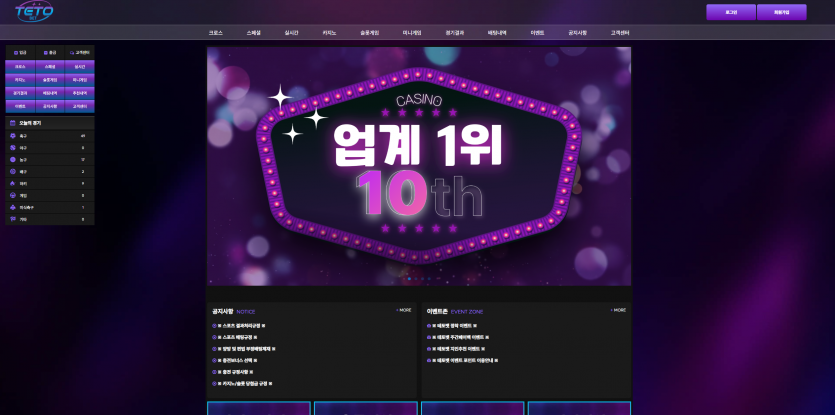Click the hockey (하키) icon in today's matches
This screenshot has width=835, height=415.
click(x=13, y=183)
